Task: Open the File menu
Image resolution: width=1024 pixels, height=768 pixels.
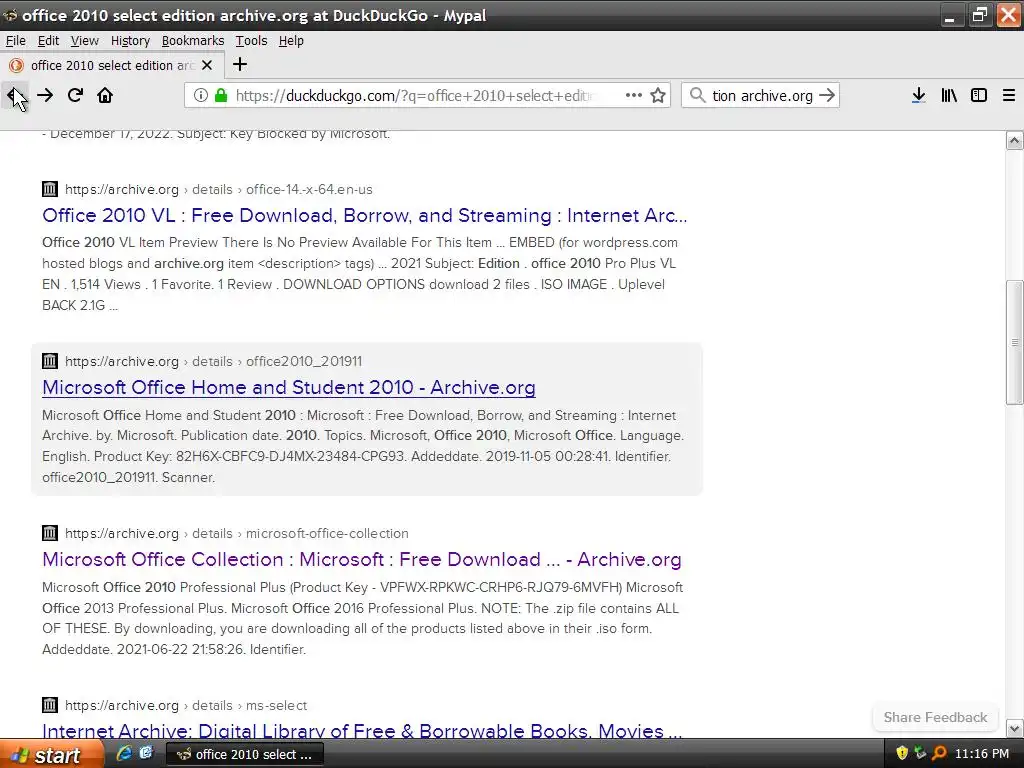Action: click(x=16, y=40)
